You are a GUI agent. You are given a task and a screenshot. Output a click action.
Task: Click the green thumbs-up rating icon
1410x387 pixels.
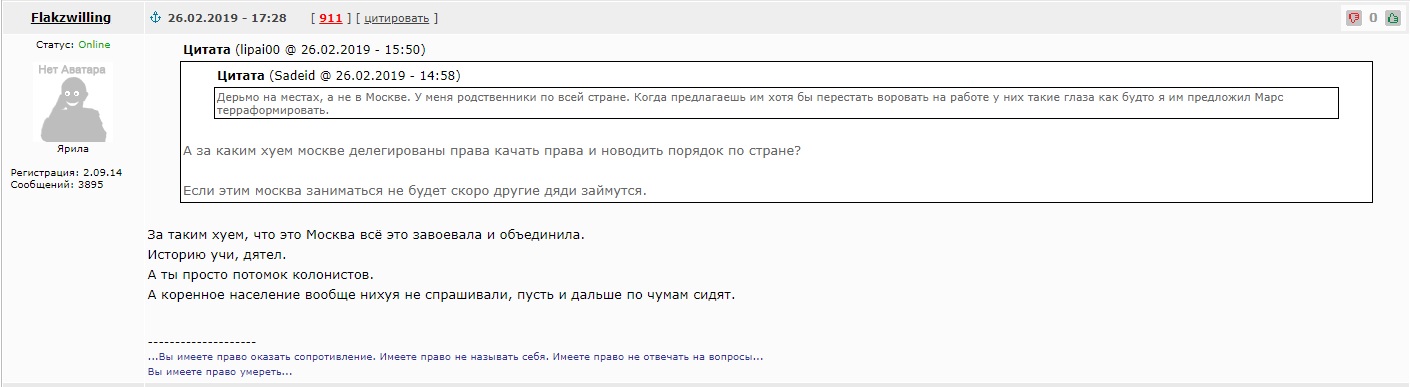point(1393,18)
